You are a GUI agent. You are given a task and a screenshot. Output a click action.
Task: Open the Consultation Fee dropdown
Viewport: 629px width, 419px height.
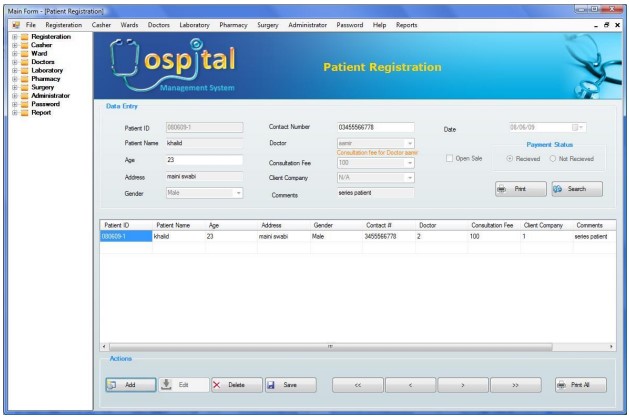410,163
